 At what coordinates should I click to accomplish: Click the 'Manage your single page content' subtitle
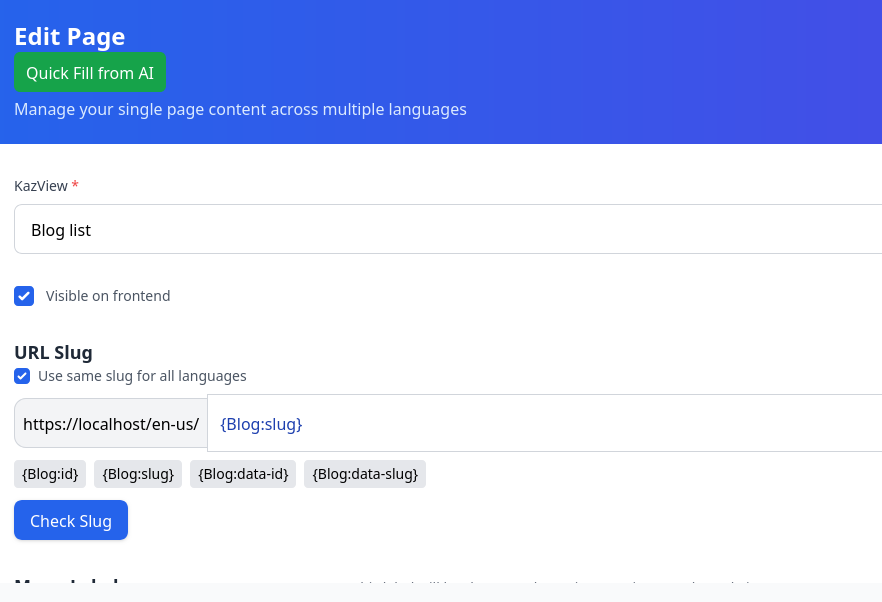tap(240, 109)
